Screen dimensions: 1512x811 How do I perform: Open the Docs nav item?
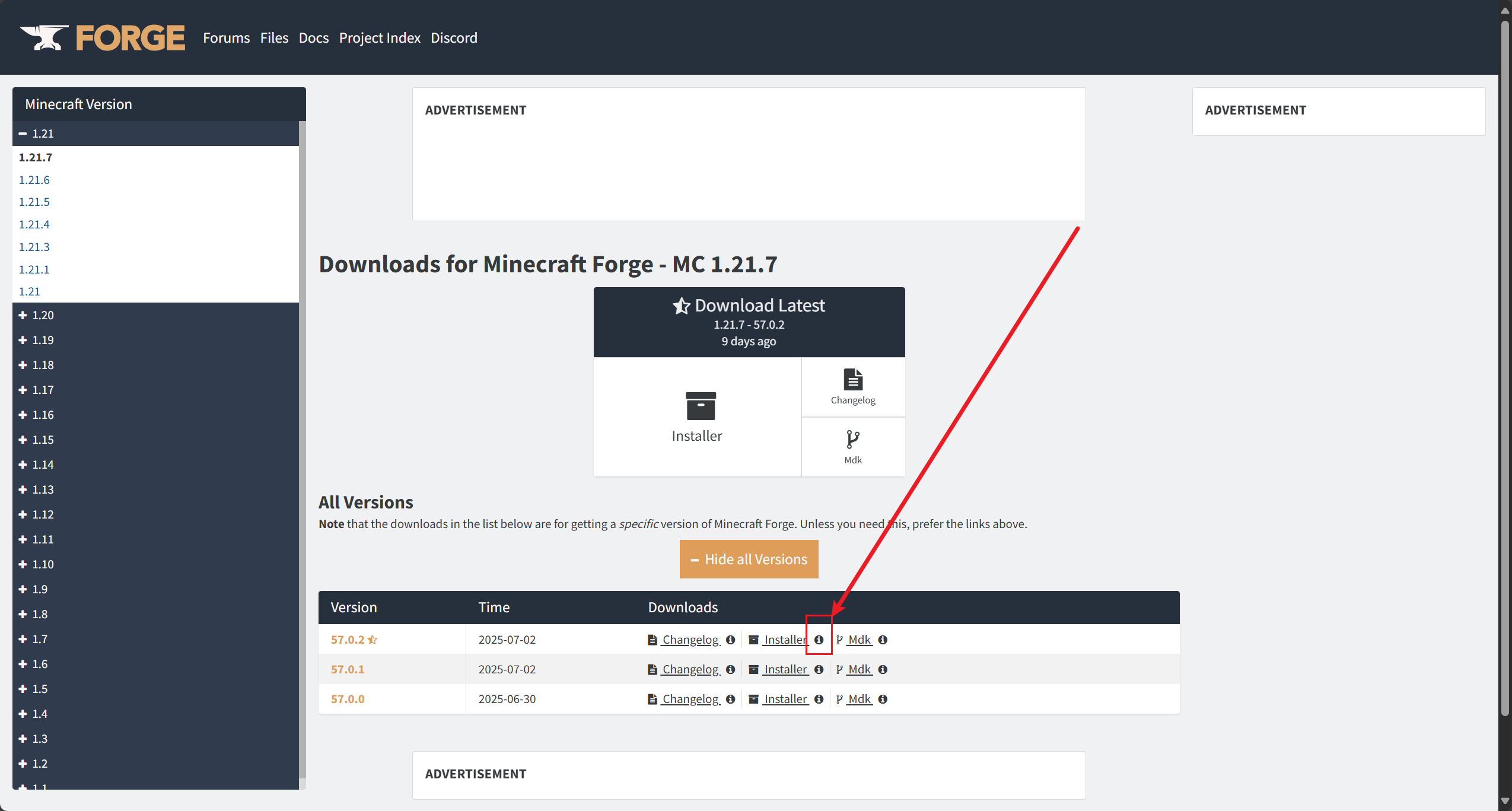point(313,38)
